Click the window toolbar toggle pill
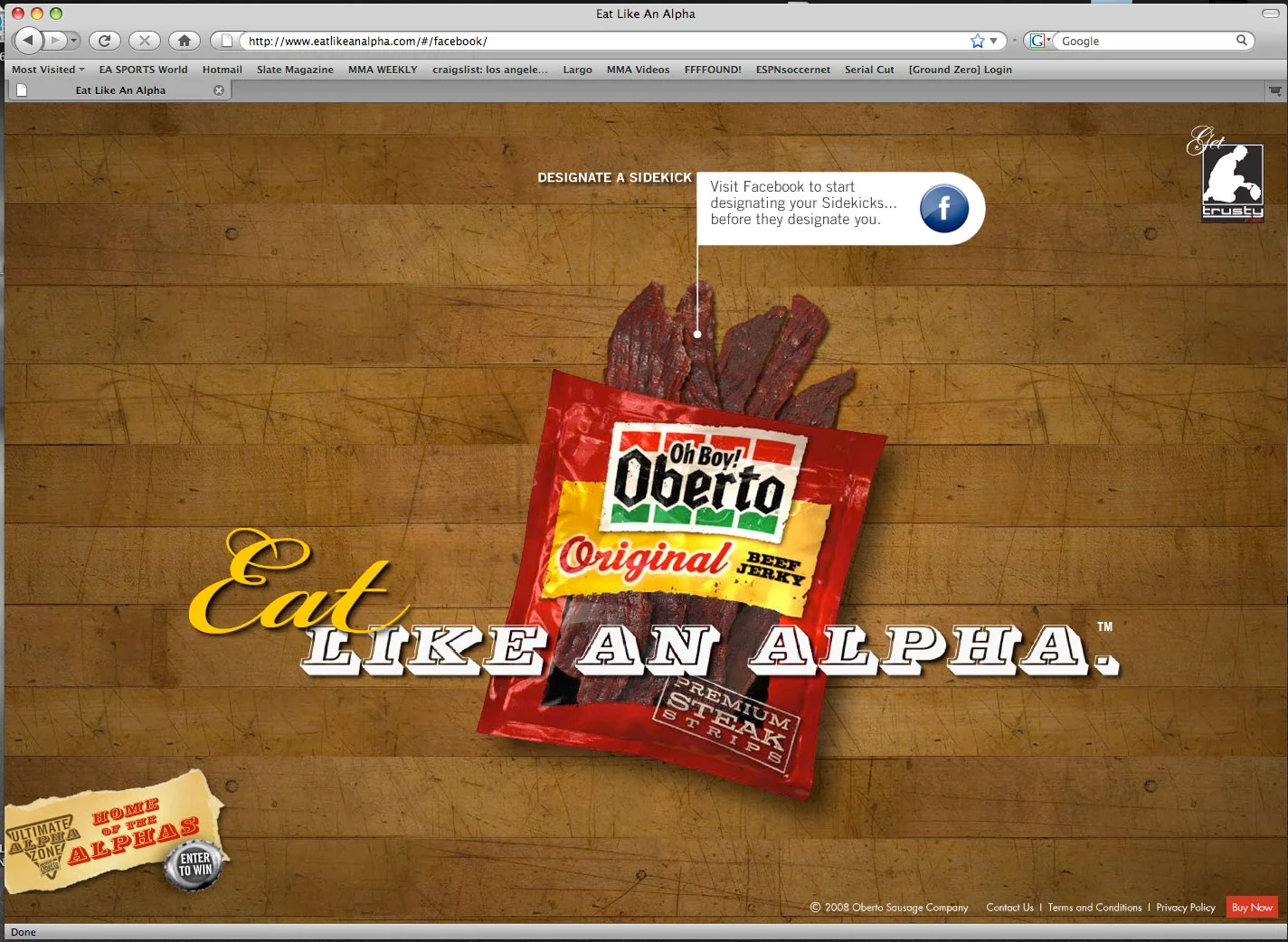1288x942 pixels. click(1270, 14)
